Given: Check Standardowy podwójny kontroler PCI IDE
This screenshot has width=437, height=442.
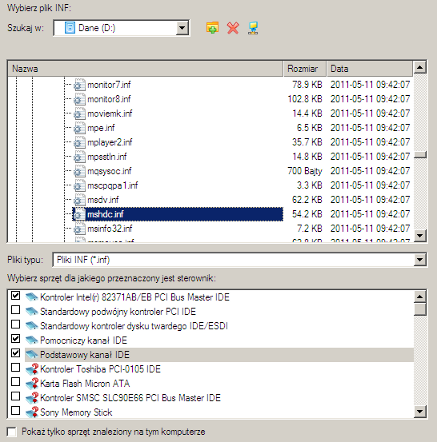Looking at the screenshot, I should (x=15, y=310).
